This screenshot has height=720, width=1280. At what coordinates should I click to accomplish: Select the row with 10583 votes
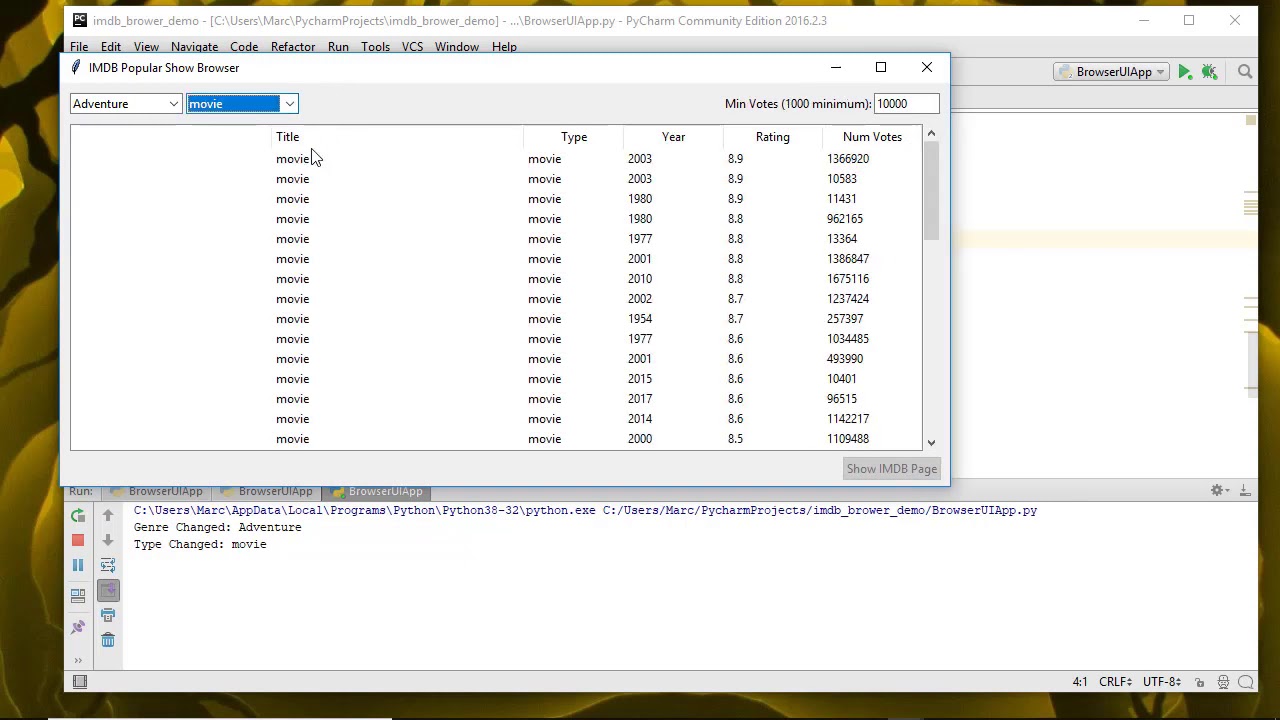tap(497, 179)
